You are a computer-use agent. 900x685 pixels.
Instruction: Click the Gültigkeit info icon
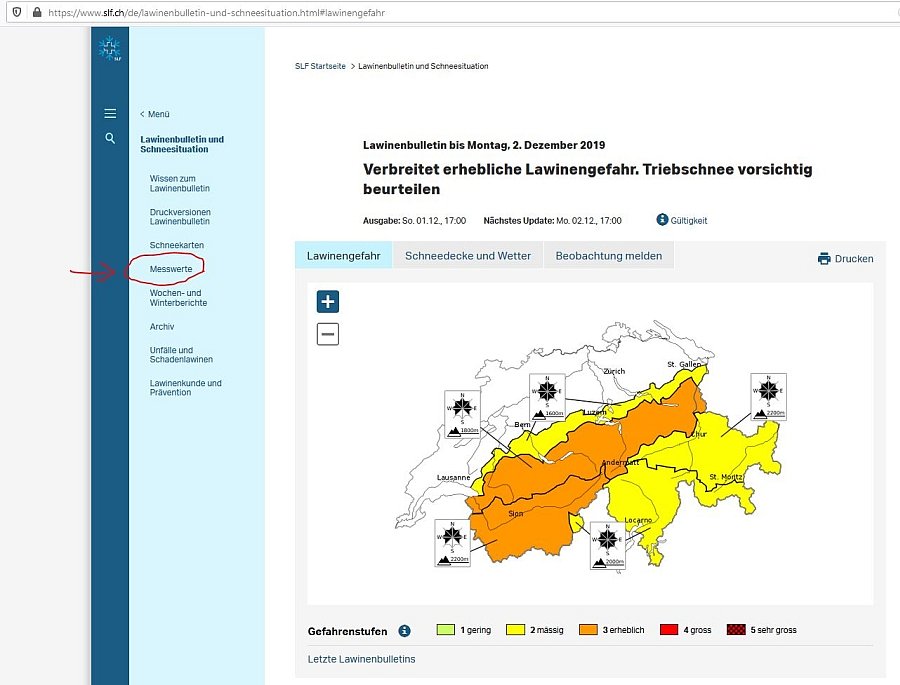(662, 220)
